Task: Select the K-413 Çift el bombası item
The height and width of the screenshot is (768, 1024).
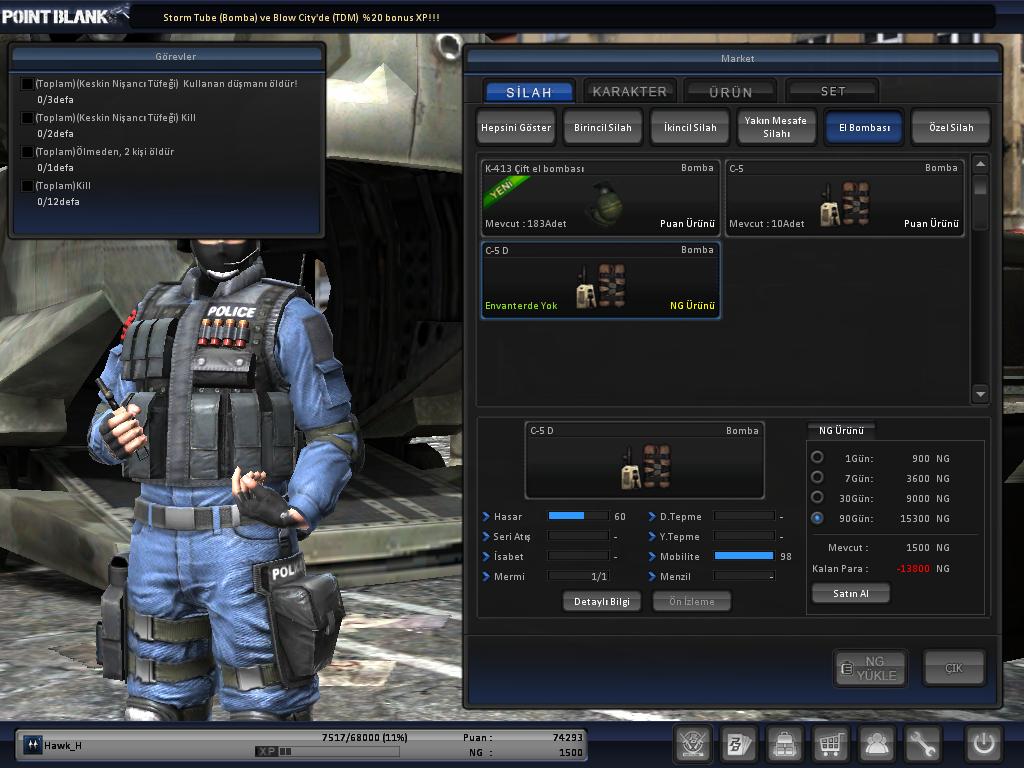Action: tap(600, 197)
